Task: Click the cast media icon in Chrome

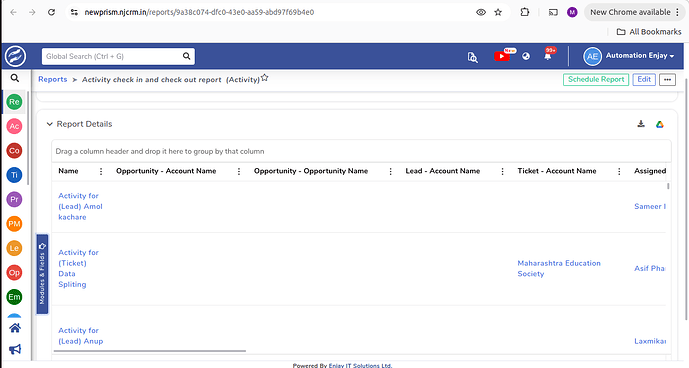Action: click(553, 12)
